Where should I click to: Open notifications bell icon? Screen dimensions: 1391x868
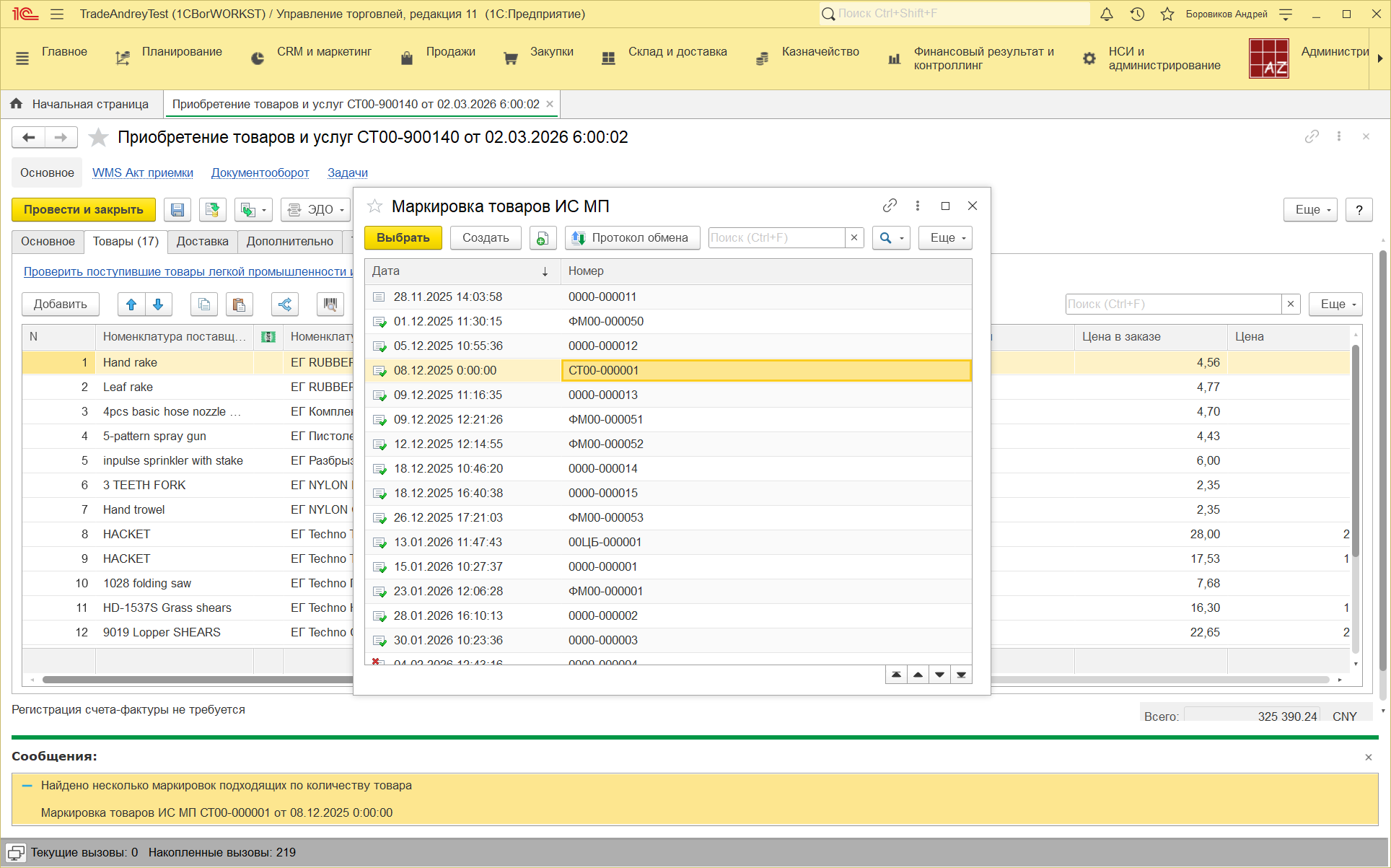tap(1107, 14)
